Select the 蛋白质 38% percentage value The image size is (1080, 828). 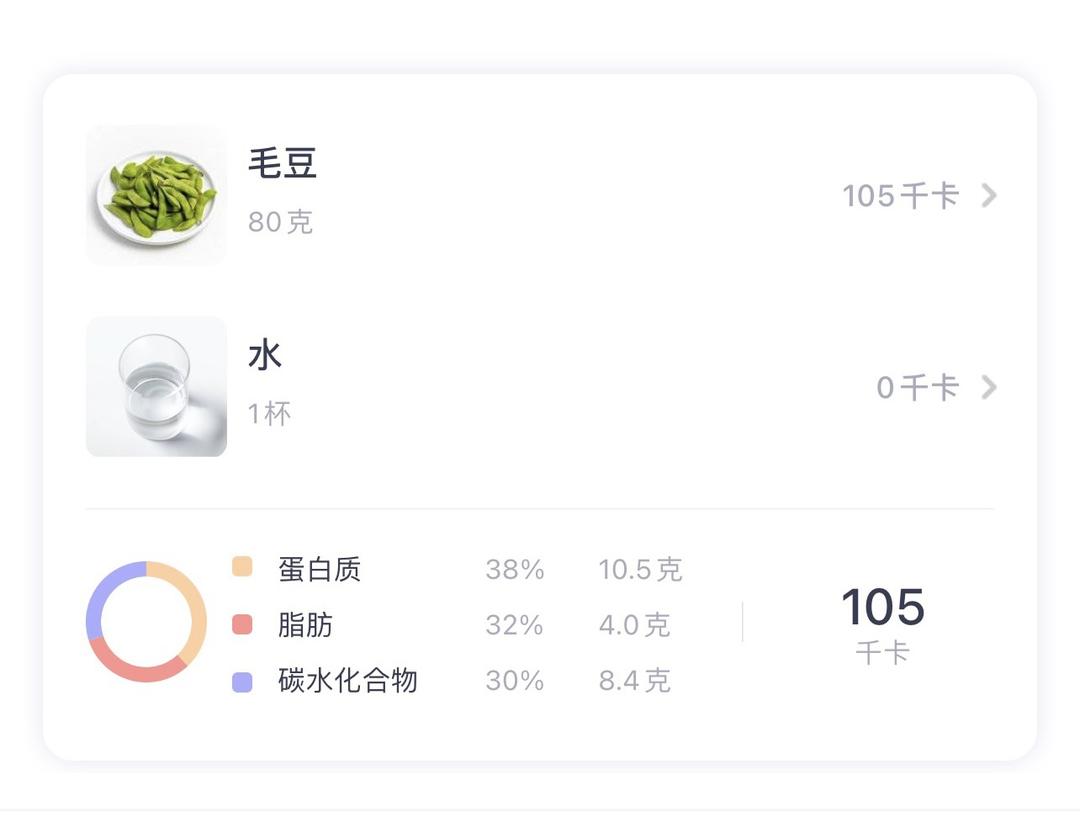point(515,568)
